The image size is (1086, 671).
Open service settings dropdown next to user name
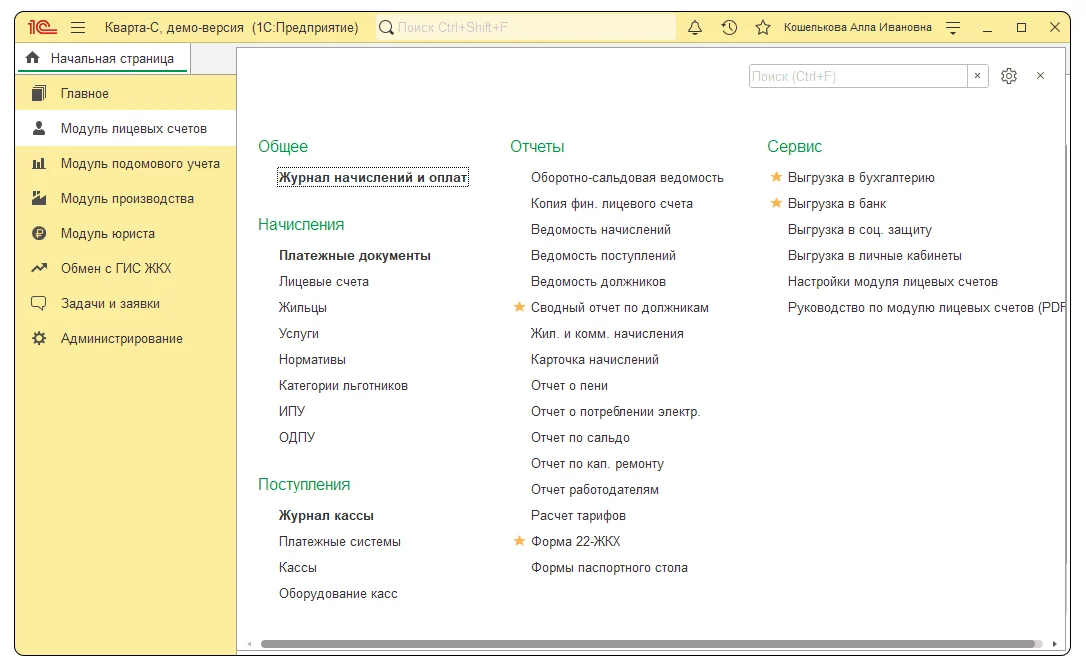point(953,28)
